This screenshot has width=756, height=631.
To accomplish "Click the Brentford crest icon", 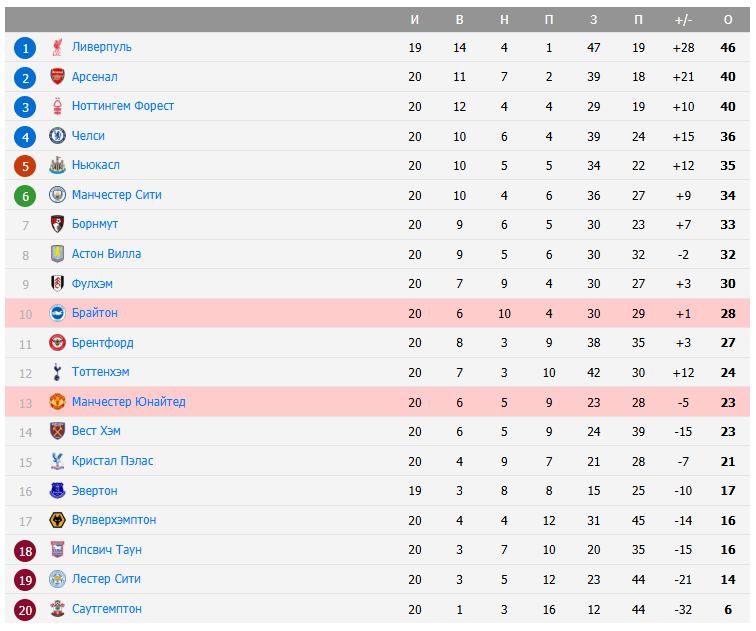I will click(57, 343).
